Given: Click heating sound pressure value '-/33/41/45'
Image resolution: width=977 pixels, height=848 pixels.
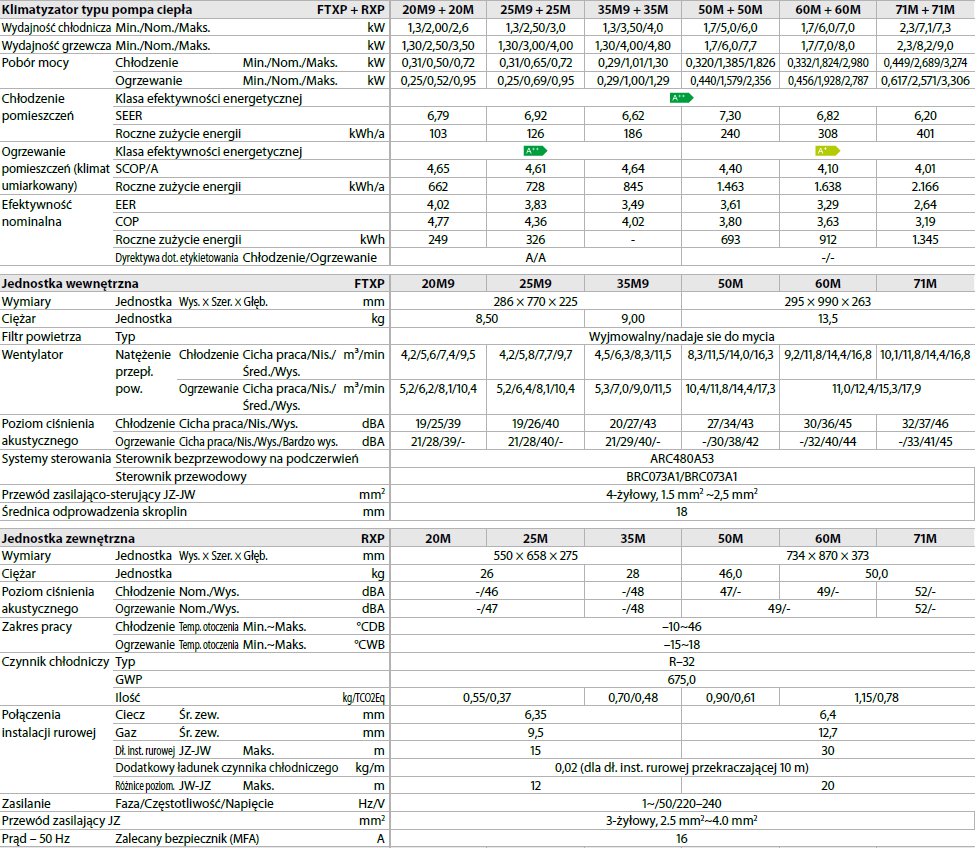Looking at the screenshot, I should tap(925, 441).
